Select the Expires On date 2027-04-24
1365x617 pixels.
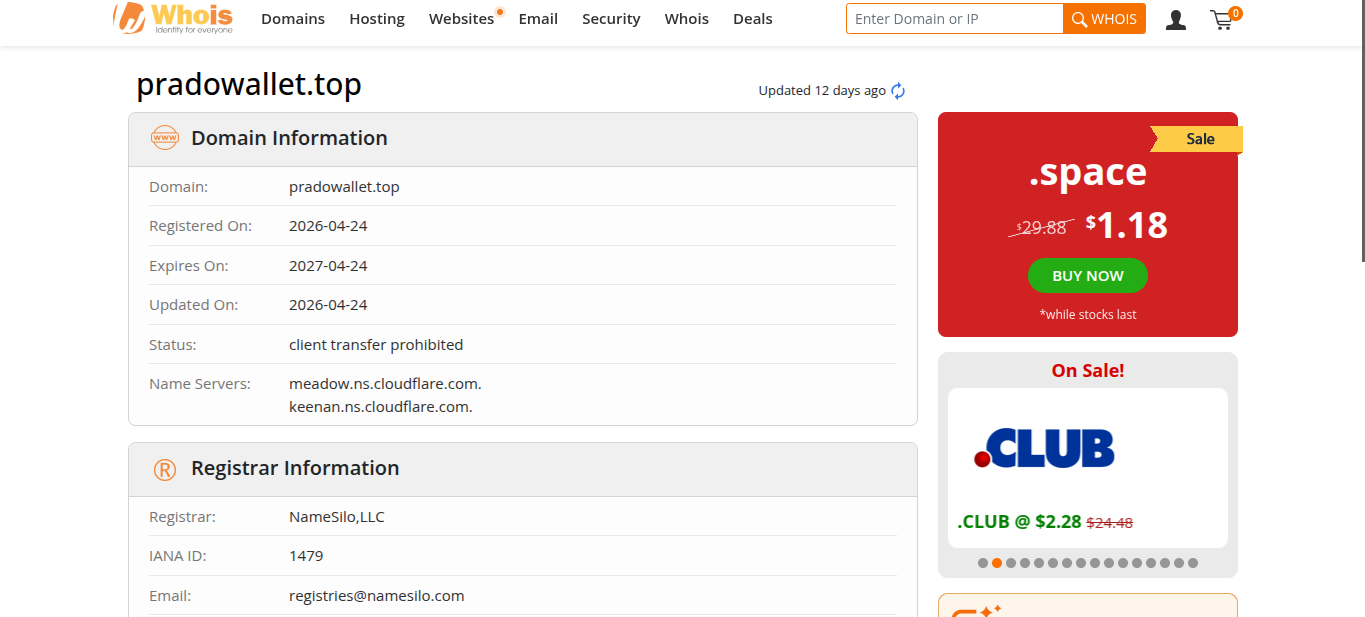(x=328, y=266)
